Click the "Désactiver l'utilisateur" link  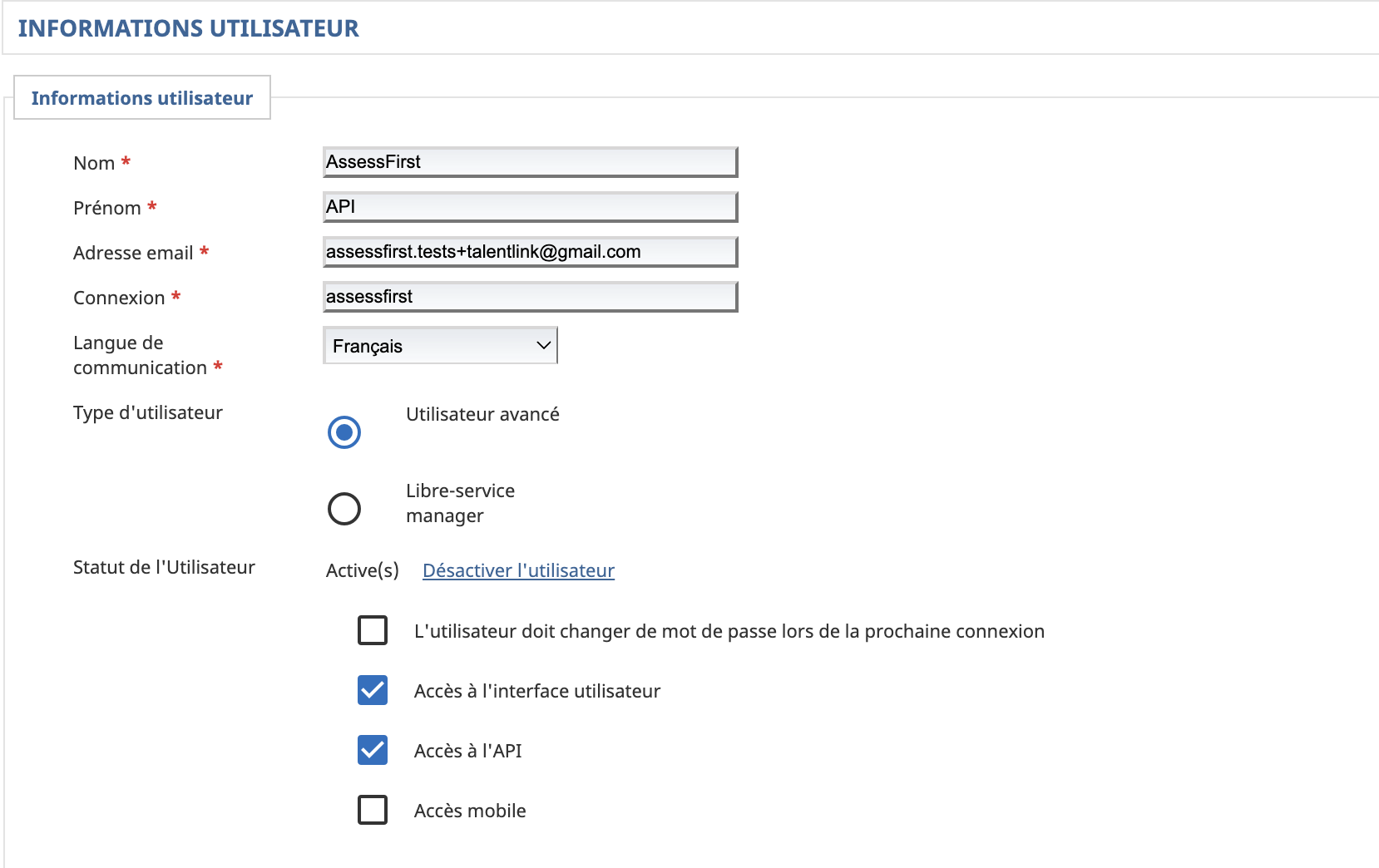click(x=517, y=570)
